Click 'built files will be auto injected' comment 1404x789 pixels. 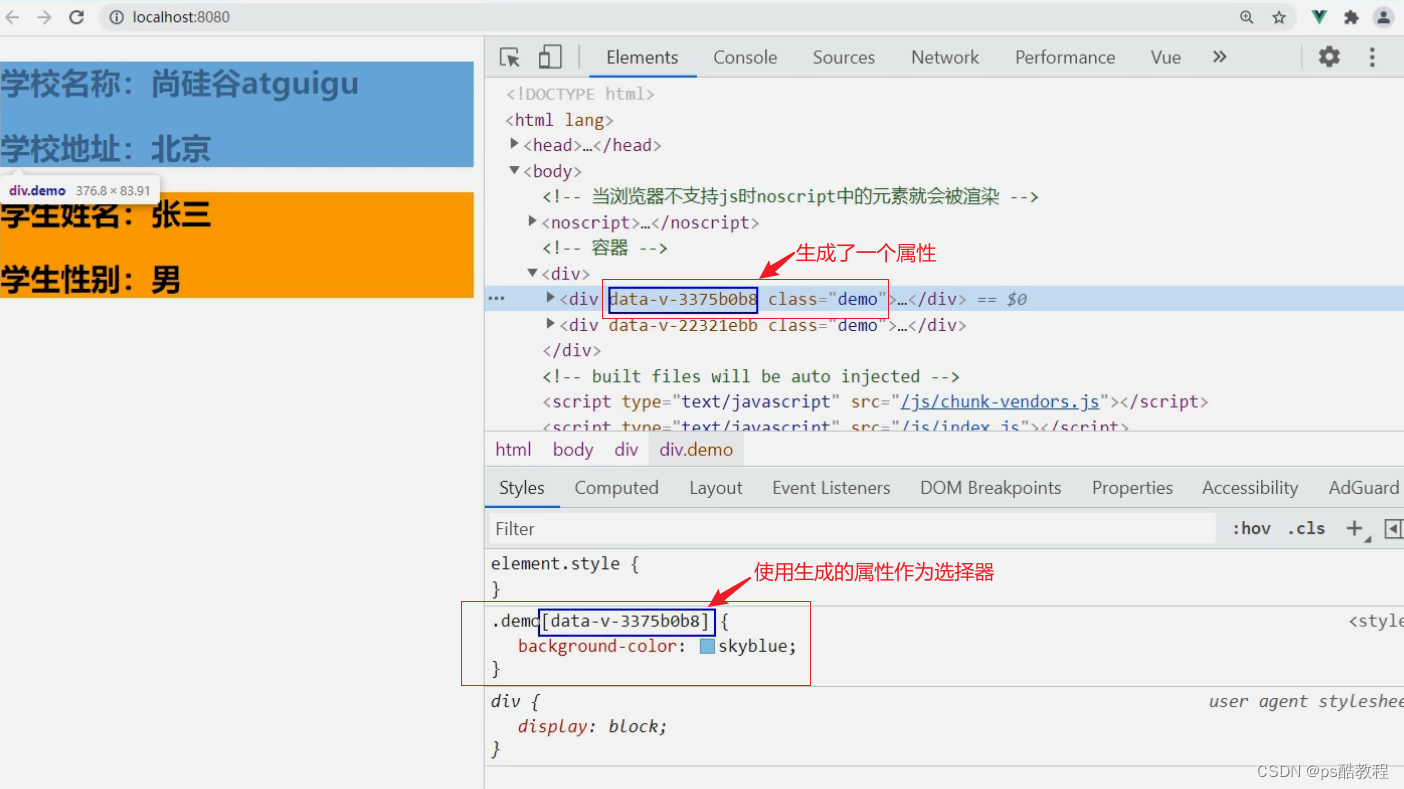pos(751,376)
